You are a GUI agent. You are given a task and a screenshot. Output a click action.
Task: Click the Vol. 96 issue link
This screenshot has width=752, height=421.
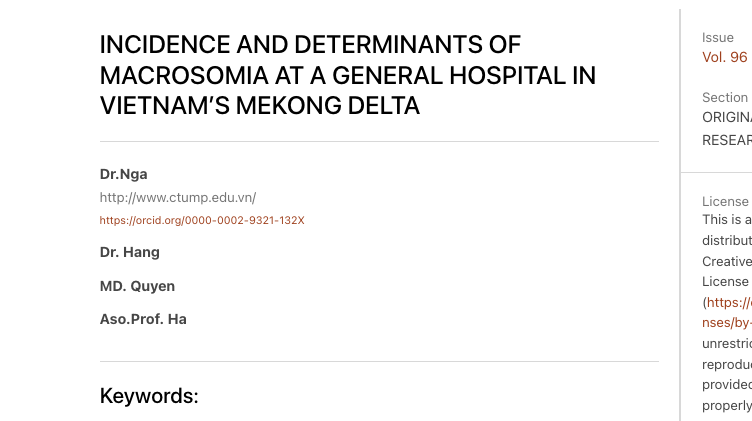[x=725, y=57]
